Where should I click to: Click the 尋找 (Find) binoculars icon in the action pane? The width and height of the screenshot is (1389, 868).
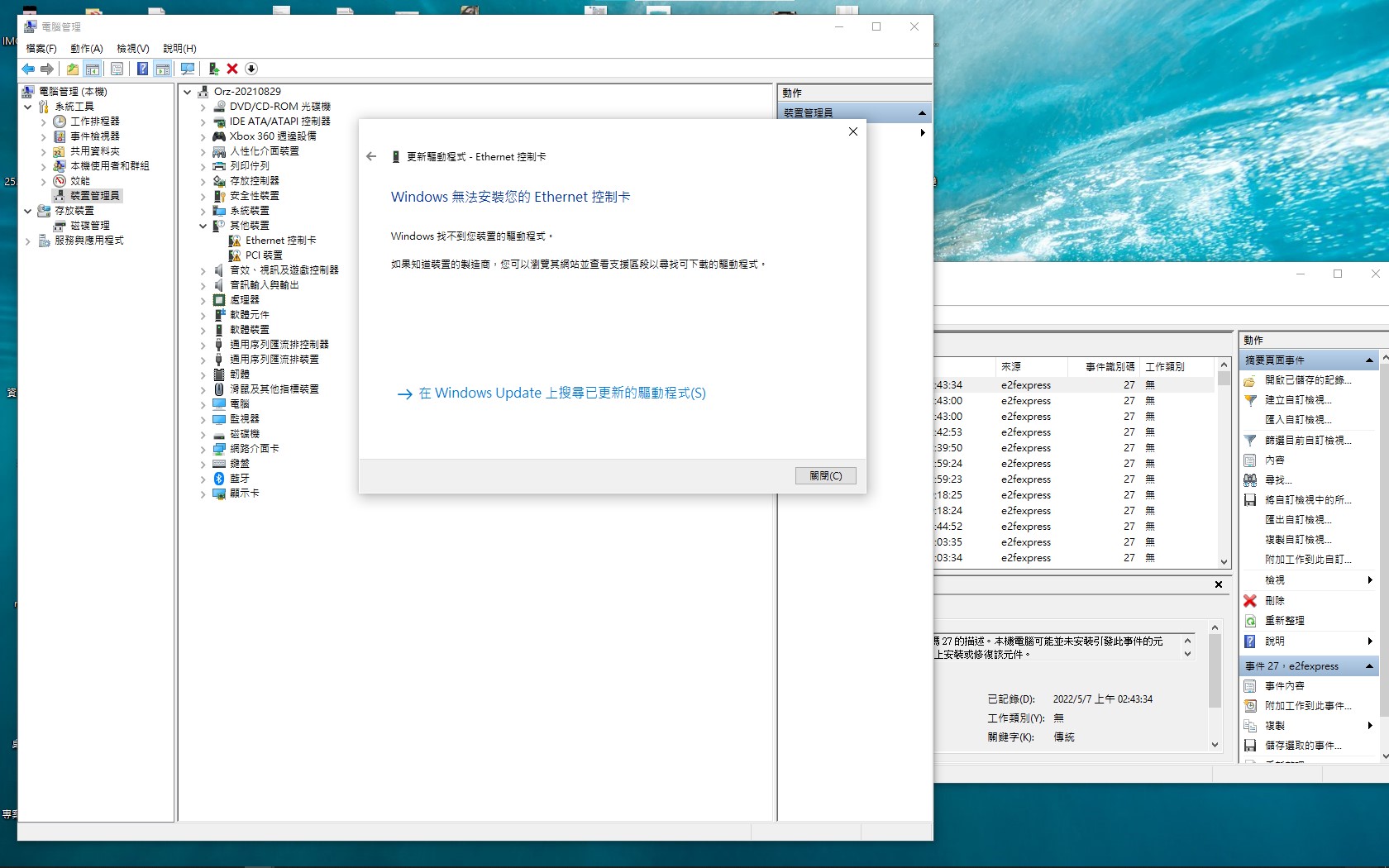pyautogui.click(x=1251, y=479)
